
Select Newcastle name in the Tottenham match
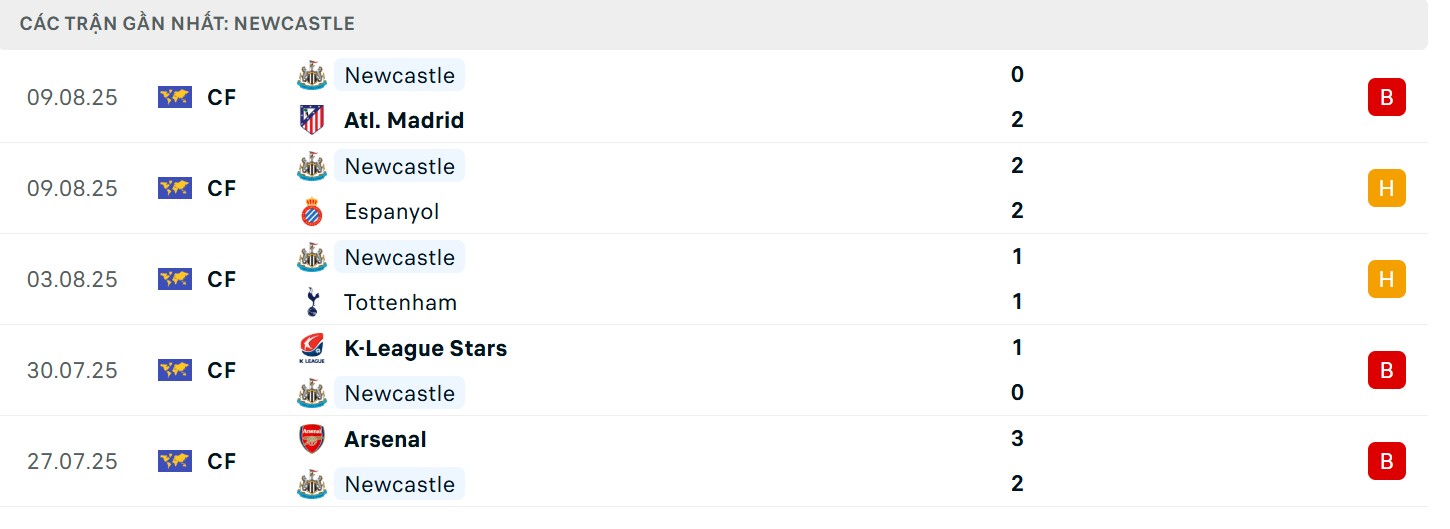[399, 257]
